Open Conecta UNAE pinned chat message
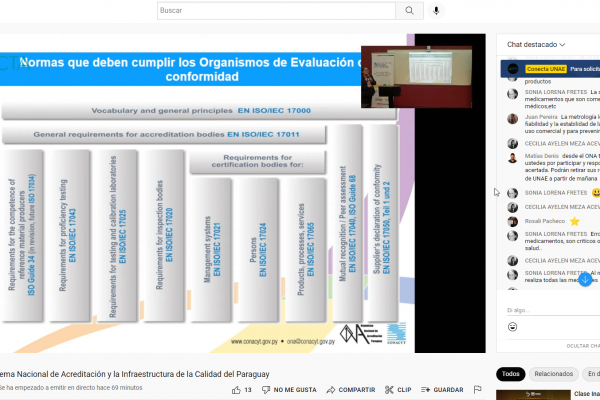The width and height of the screenshot is (600, 400). coord(550,69)
